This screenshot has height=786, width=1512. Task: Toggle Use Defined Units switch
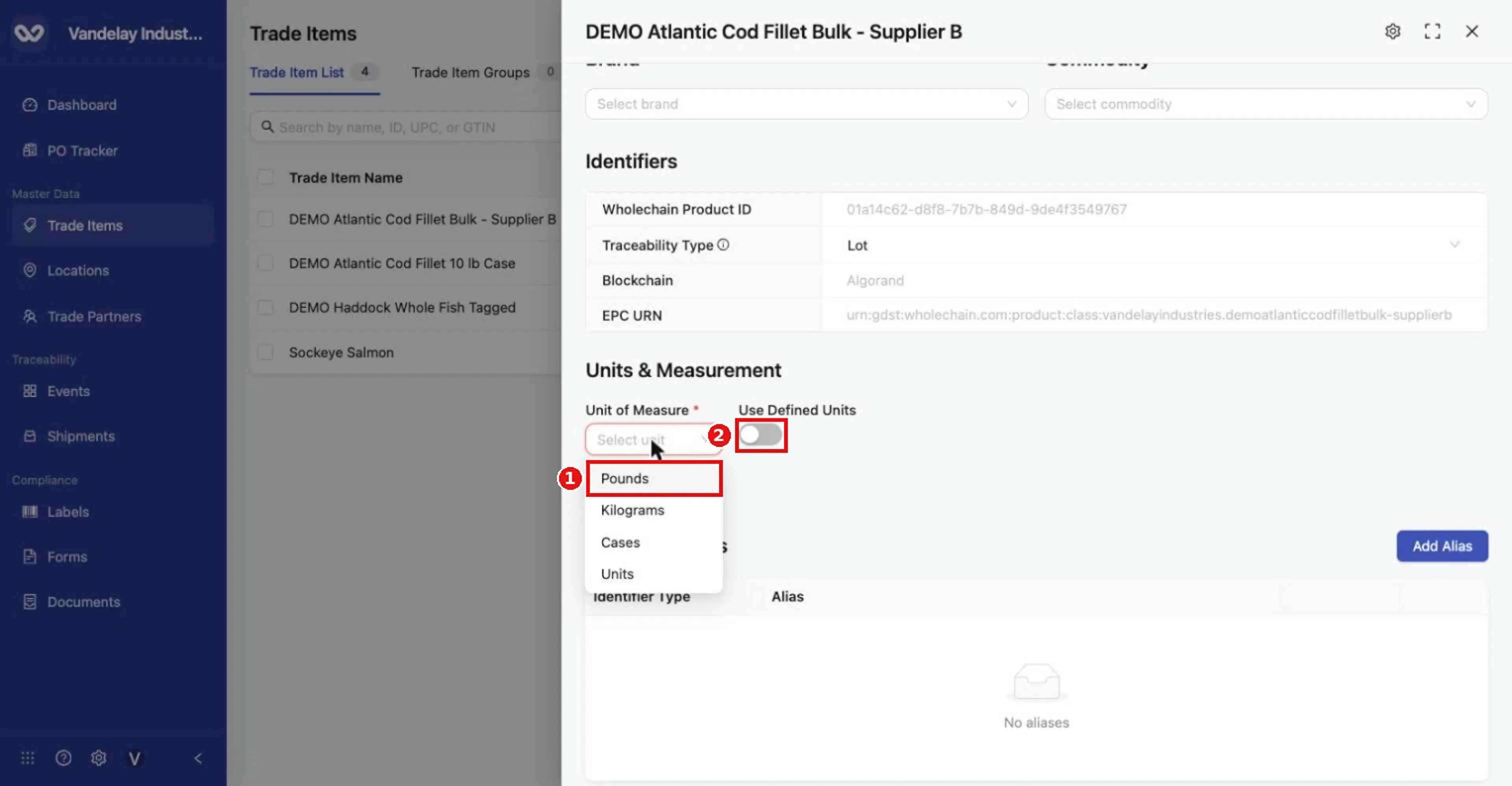click(x=761, y=435)
